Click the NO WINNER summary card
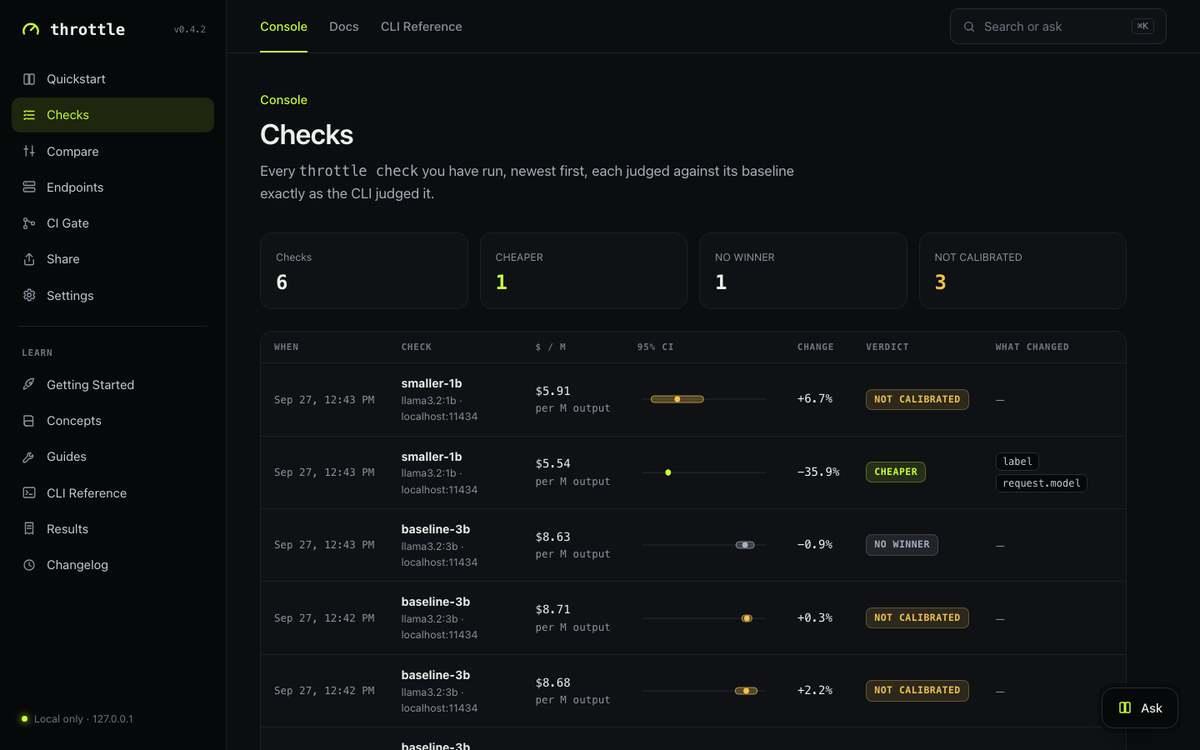The width and height of the screenshot is (1200, 750). [x=803, y=271]
